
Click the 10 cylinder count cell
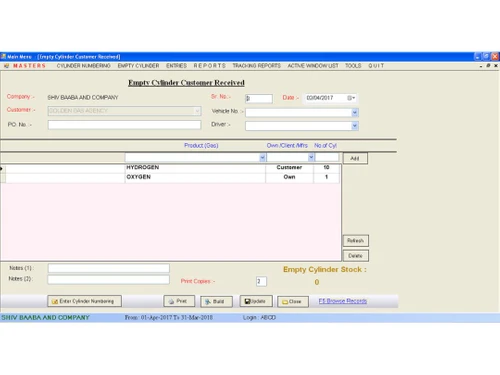pos(326,168)
